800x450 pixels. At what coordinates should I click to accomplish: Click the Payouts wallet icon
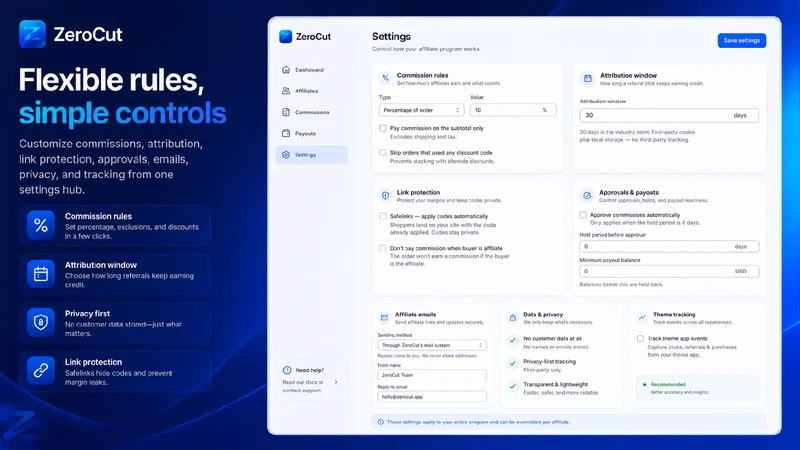coord(286,133)
